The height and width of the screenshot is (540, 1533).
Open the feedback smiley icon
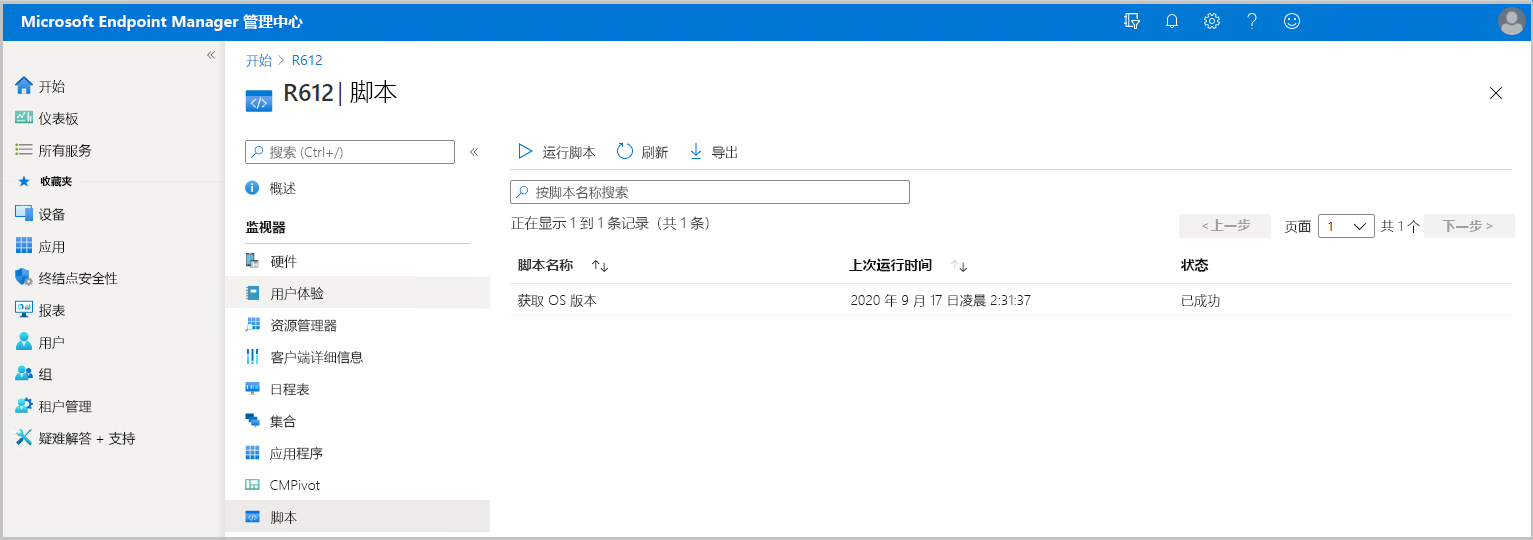[x=1292, y=21]
